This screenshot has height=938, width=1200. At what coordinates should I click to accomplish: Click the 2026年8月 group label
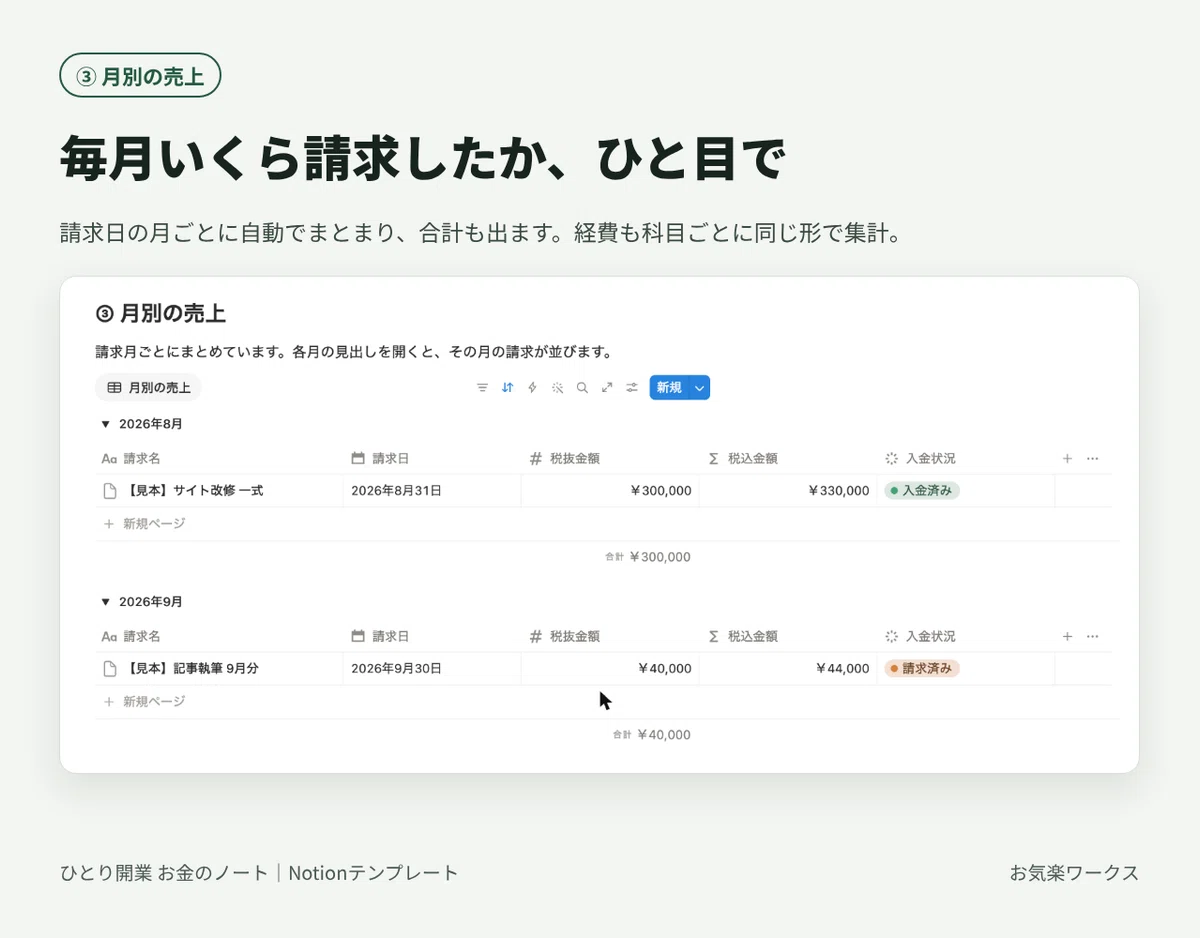click(x=150, y=424)
